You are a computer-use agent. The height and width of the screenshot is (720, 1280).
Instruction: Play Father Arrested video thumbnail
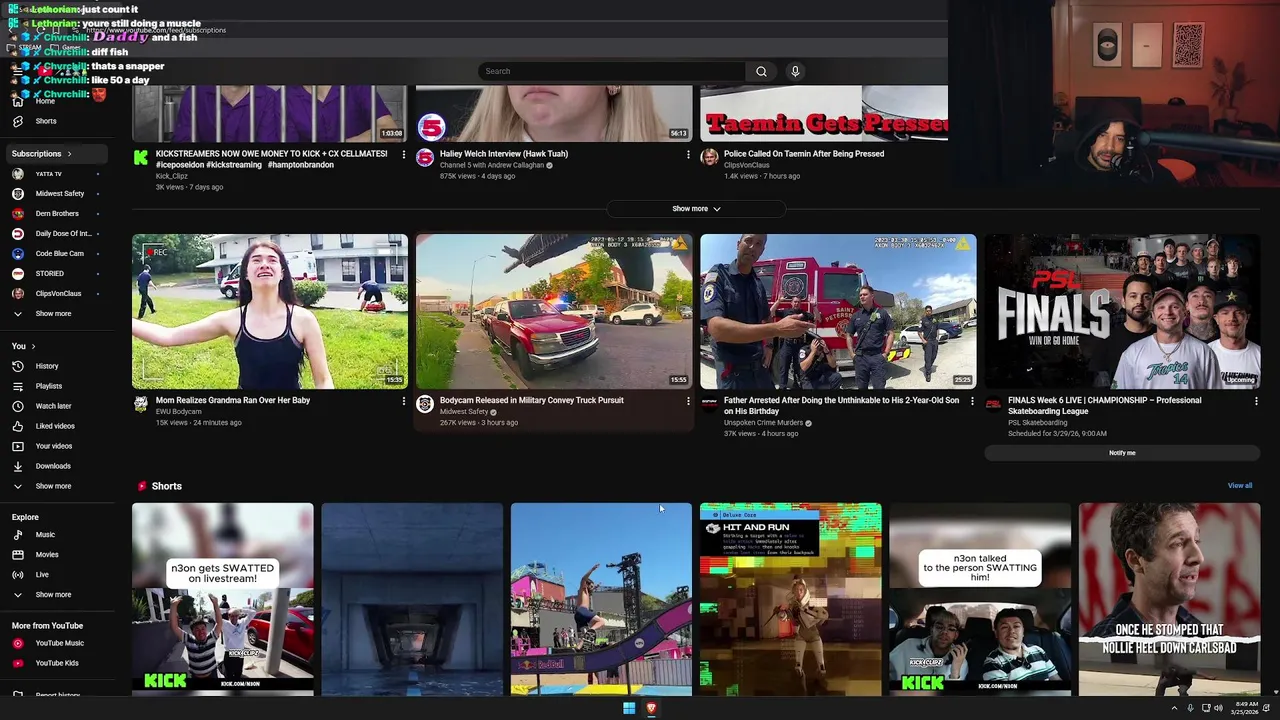(838, 311)
